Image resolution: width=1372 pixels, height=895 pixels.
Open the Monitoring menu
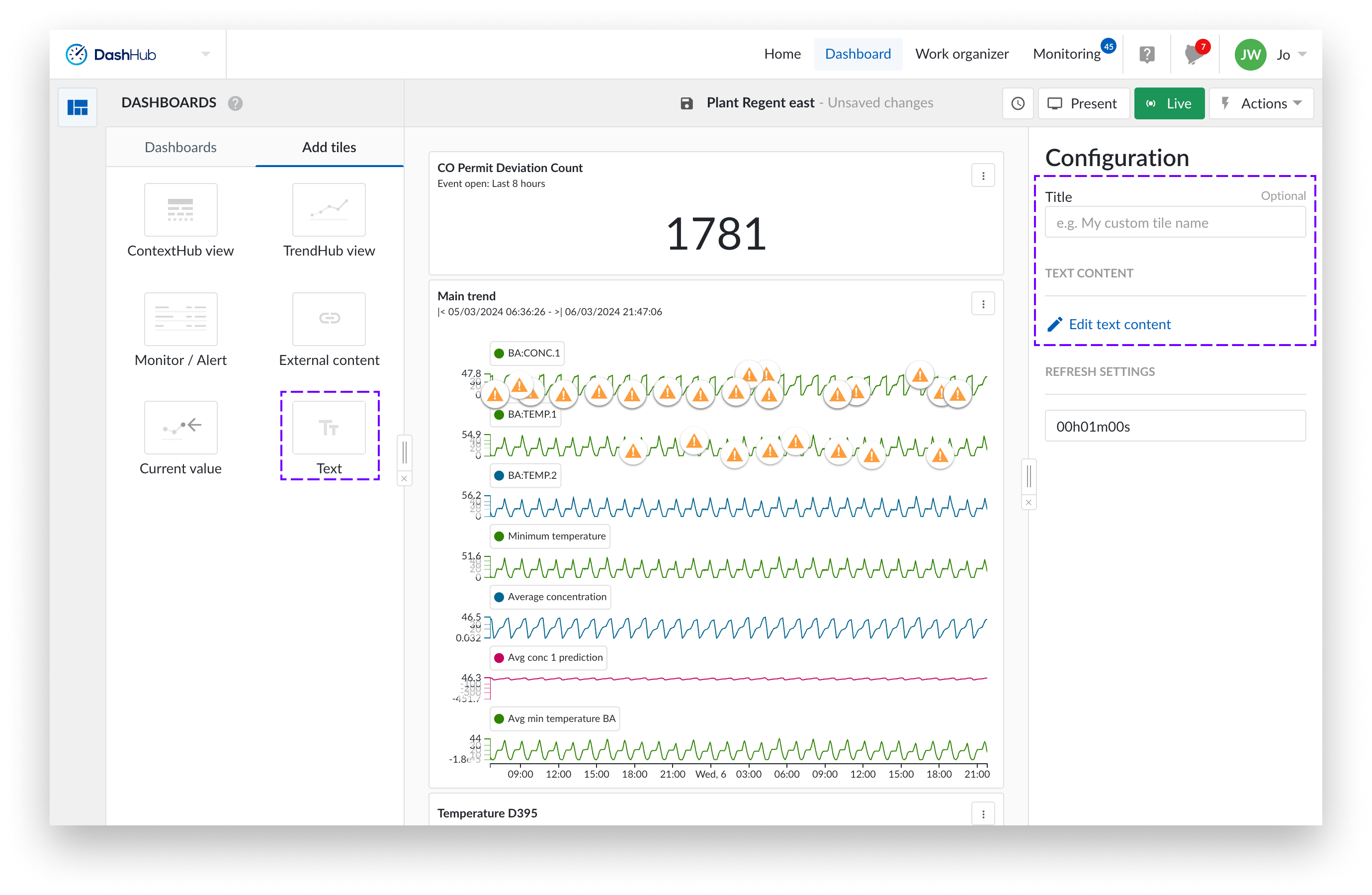[x=1066, y=54]
